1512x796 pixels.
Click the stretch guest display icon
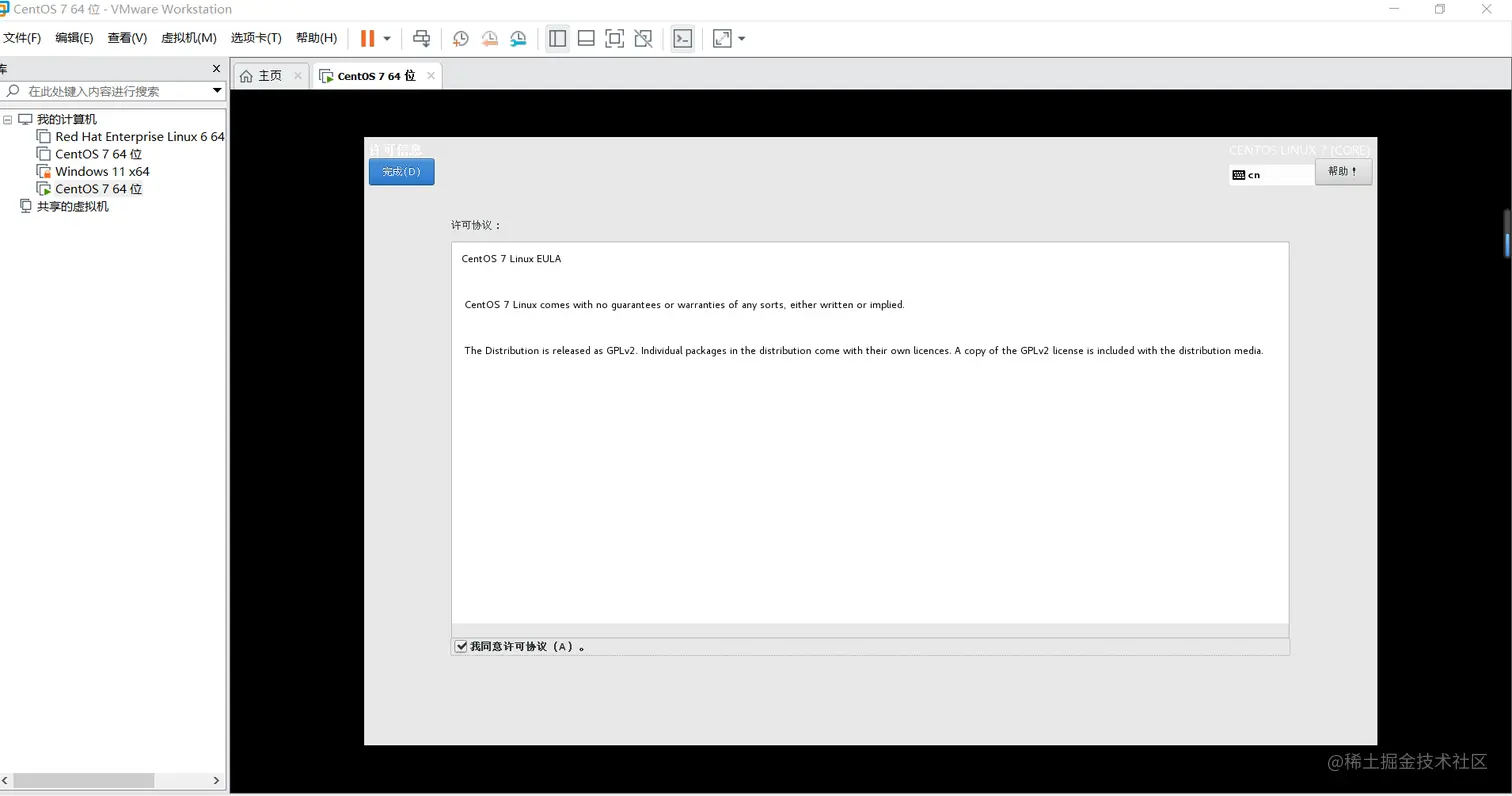(722, 38)
